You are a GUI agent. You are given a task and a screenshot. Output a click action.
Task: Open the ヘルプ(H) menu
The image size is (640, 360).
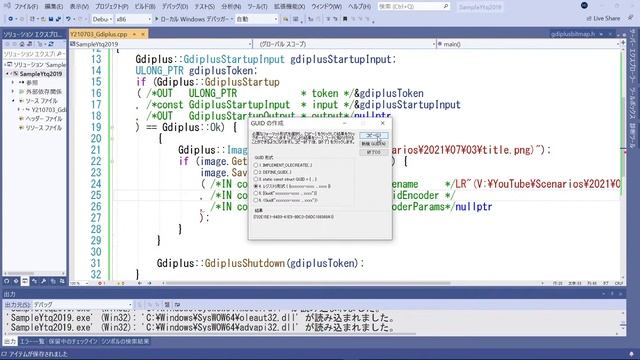point(359,7)
